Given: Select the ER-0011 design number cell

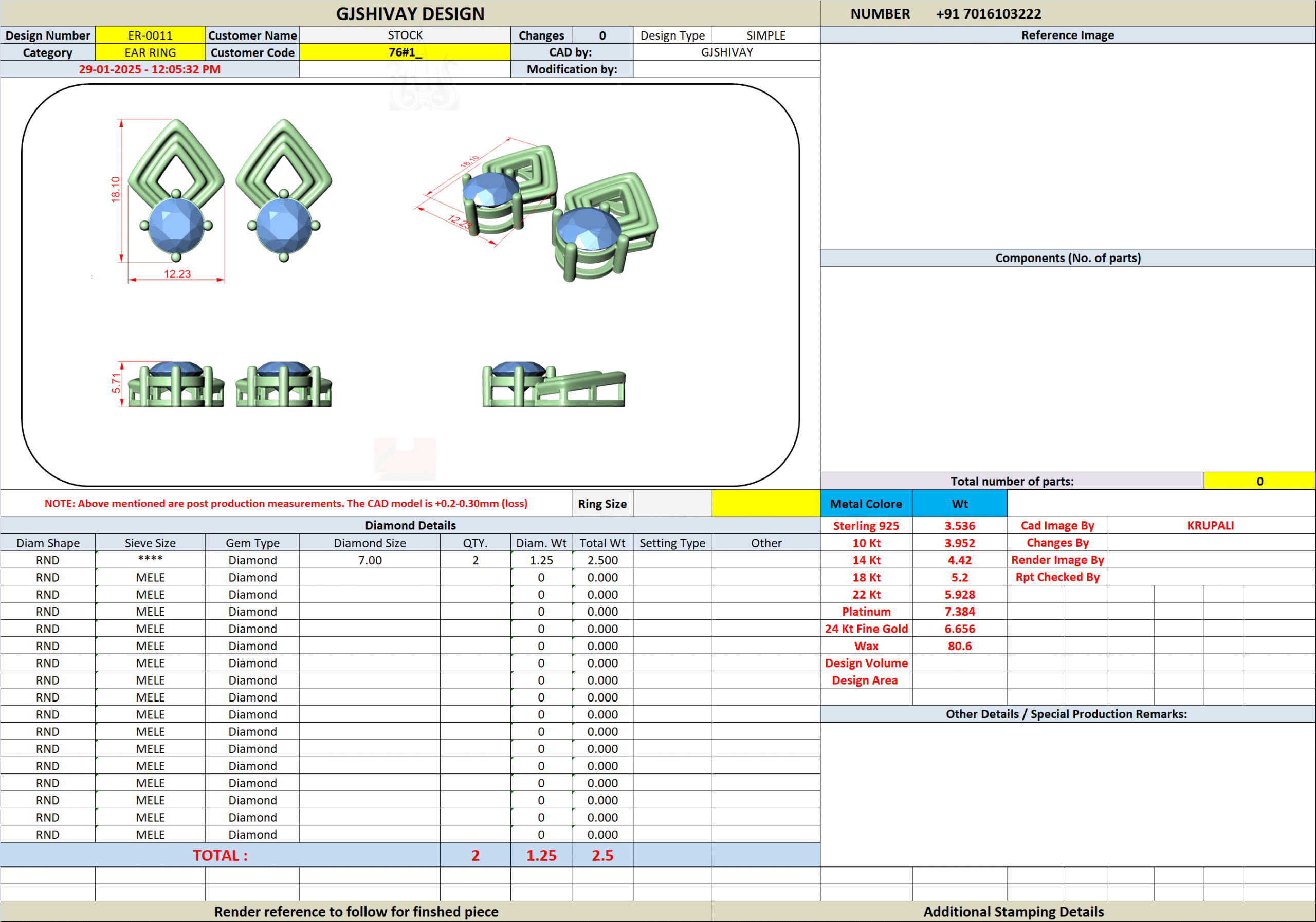Looking at the screenshot, I should pos(150,35).
